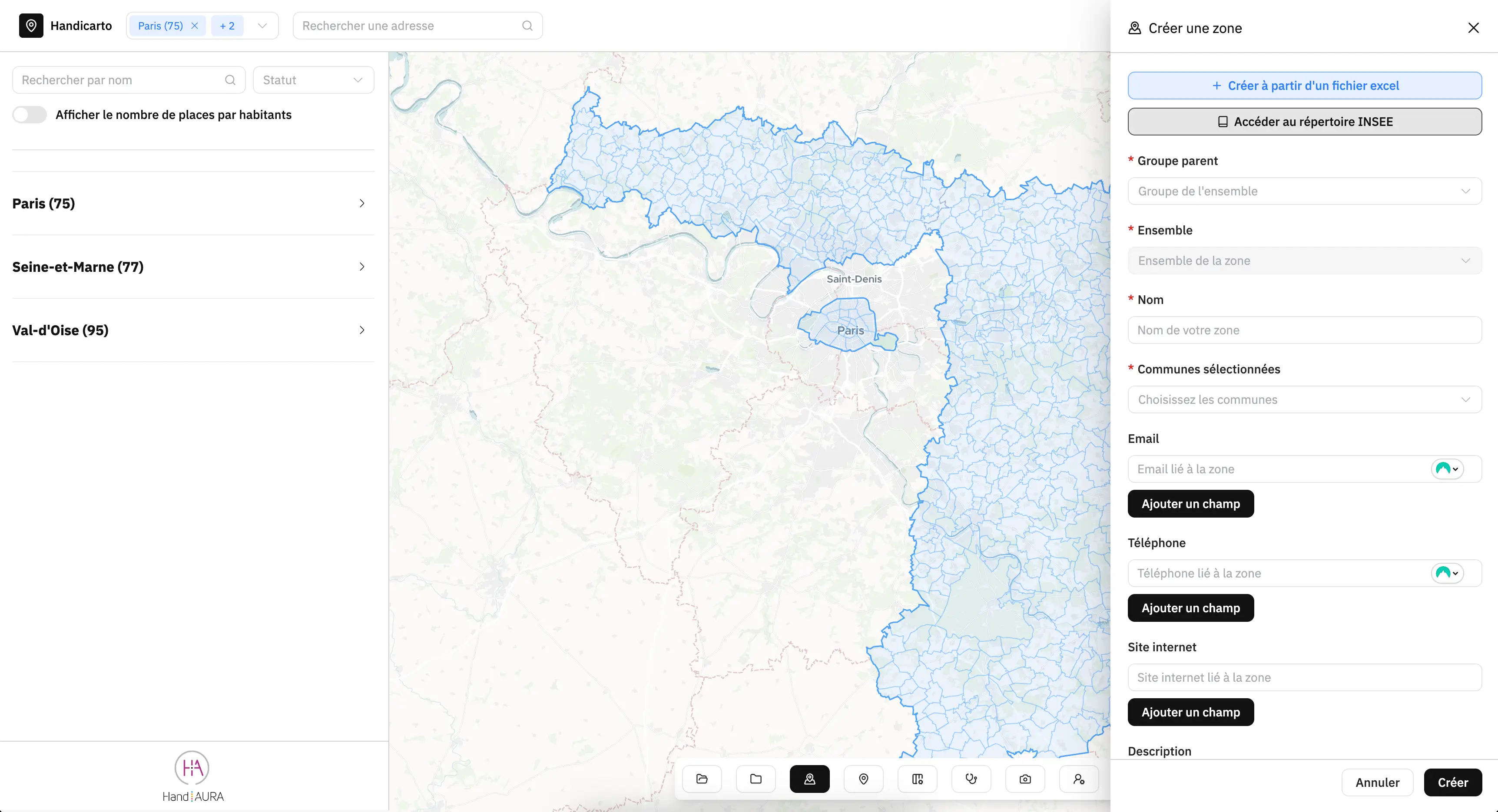Image resolution: width=1498 pixels, height=812 pixels.
Task: Open the Statut dropdown filter
Action: 313,80
